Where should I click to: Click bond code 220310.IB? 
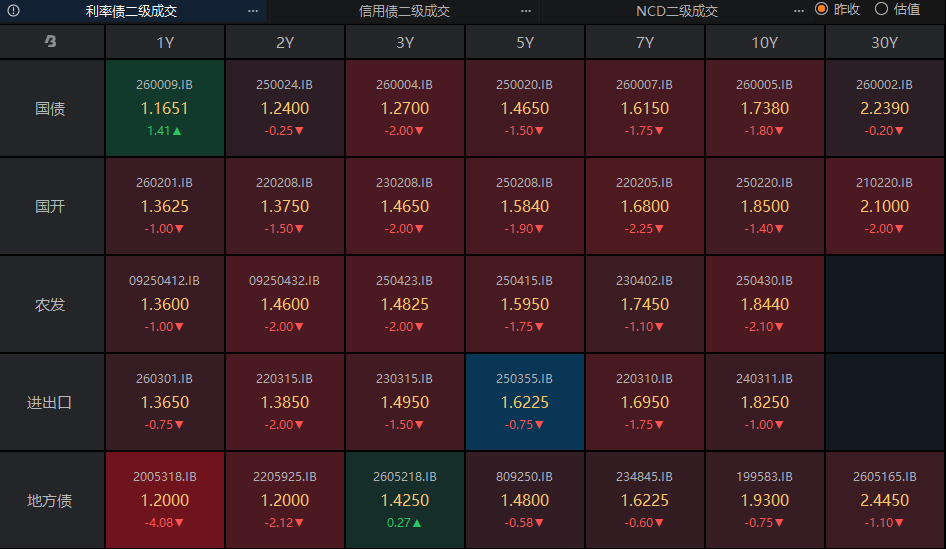click(x=644, y=379)
